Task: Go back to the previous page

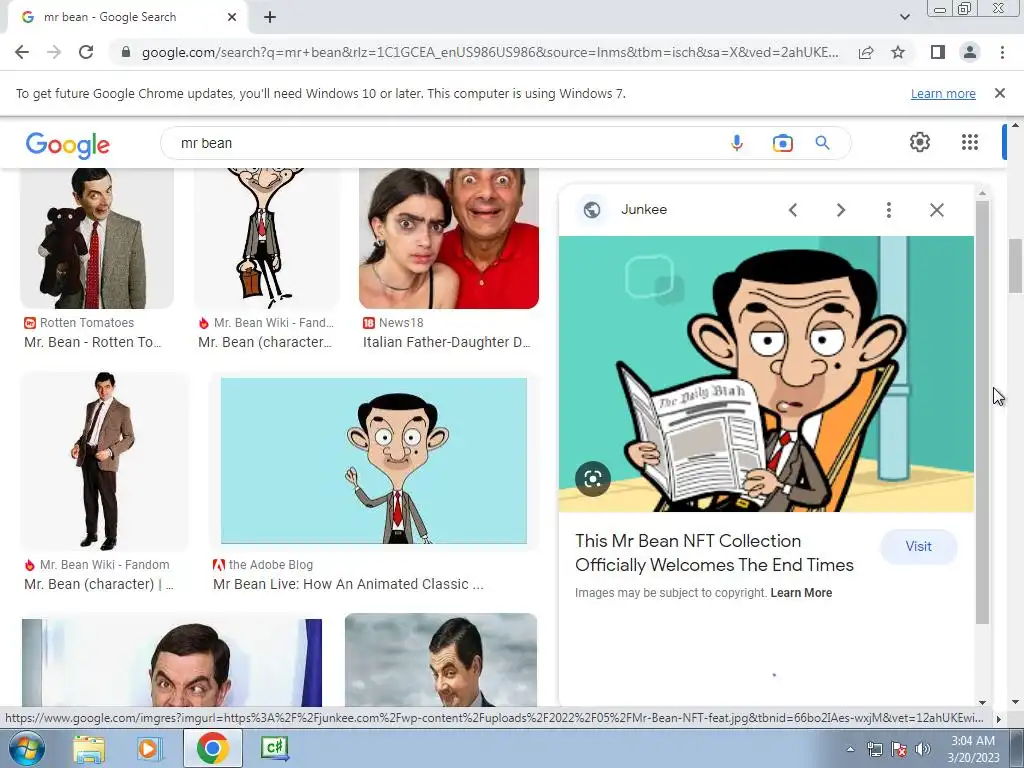Action: coord(22,52)
